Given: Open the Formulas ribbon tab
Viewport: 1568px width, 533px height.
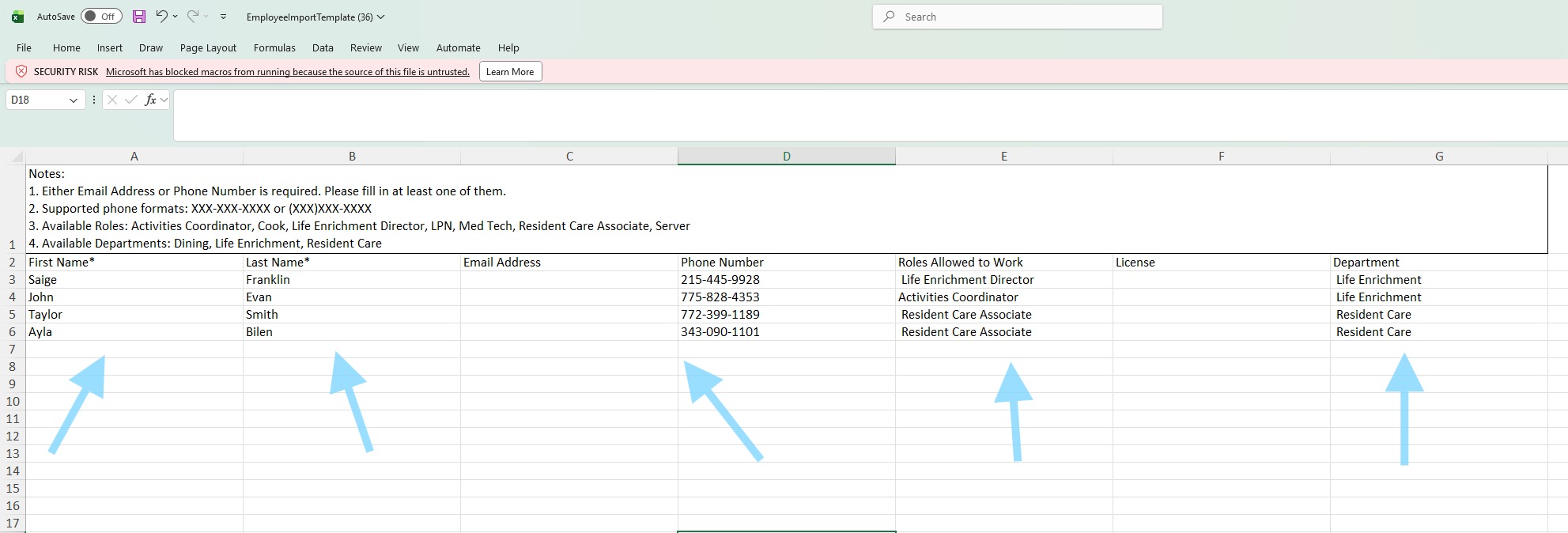Looking at the screenshot, I should (274, 47).
